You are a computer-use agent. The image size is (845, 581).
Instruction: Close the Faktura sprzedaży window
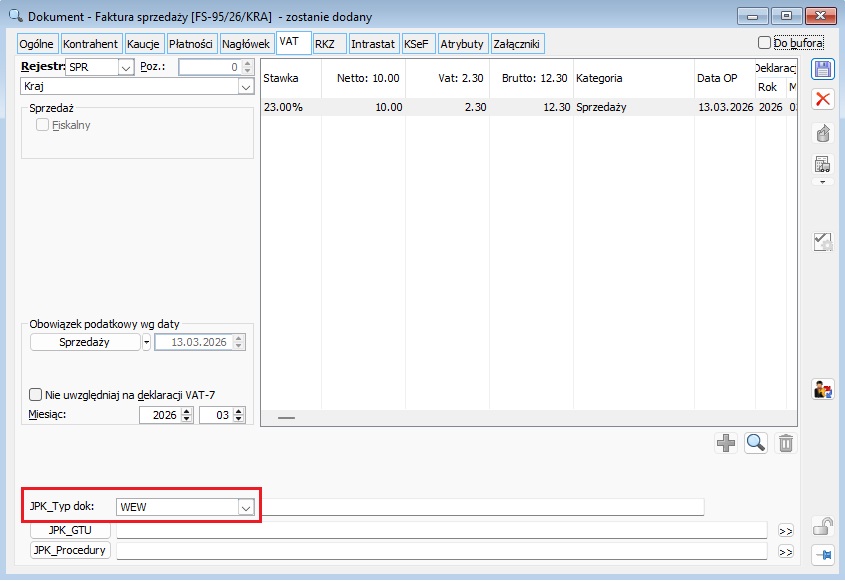pyautogui.click(x=821, y=16)
